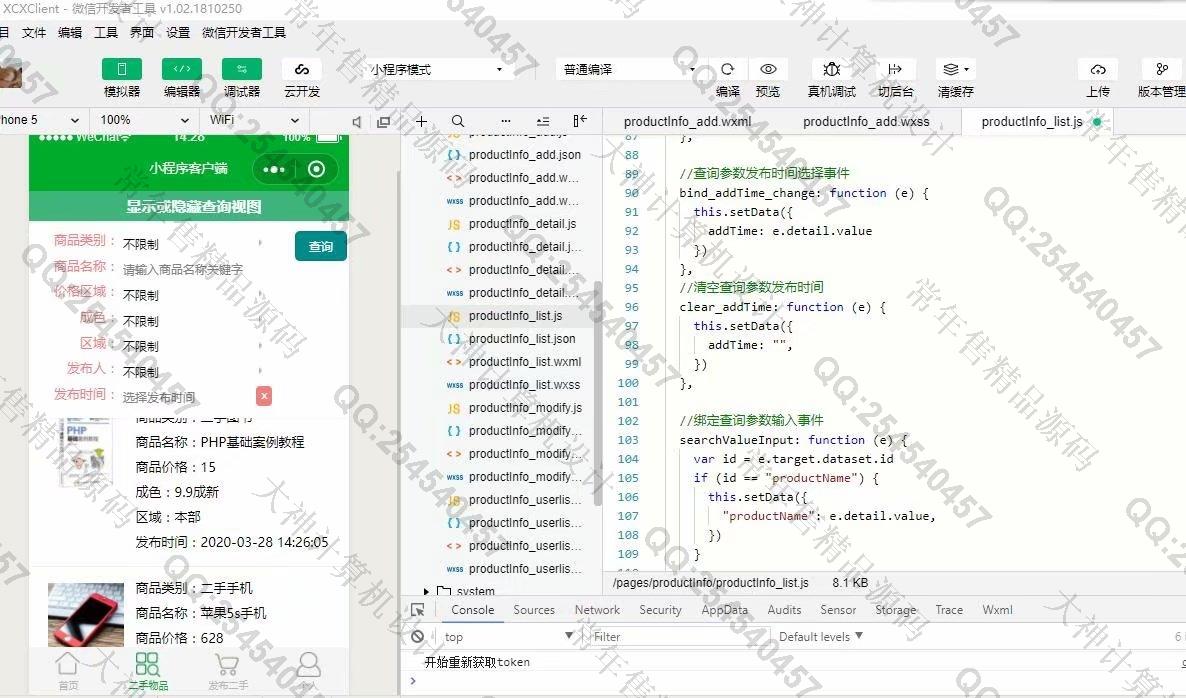Click the detach simulator window icon
Screen dimensions: 1186x698
[x=383, y=122]
